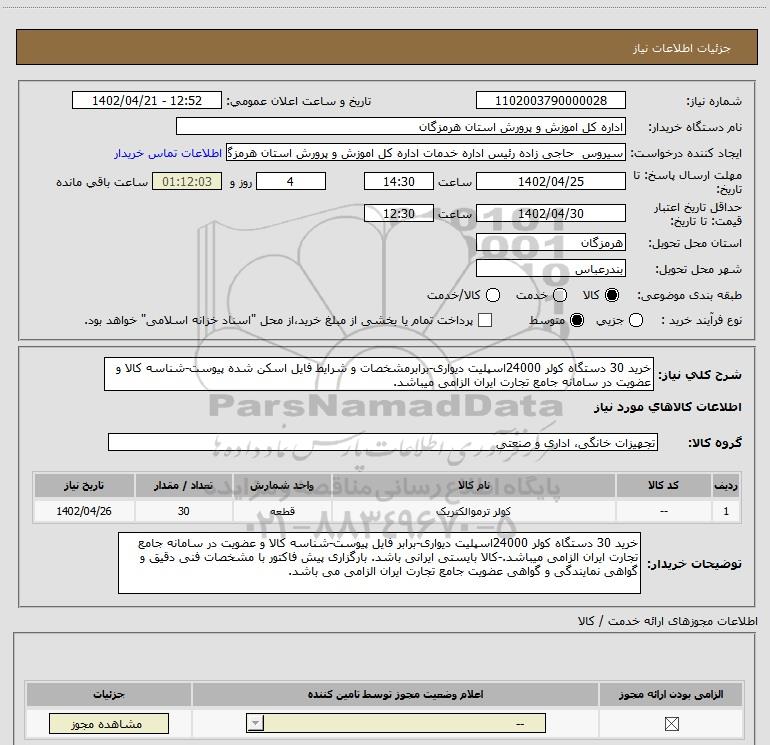
Task: Select the خدمت radio button
Action: point(560,295)
